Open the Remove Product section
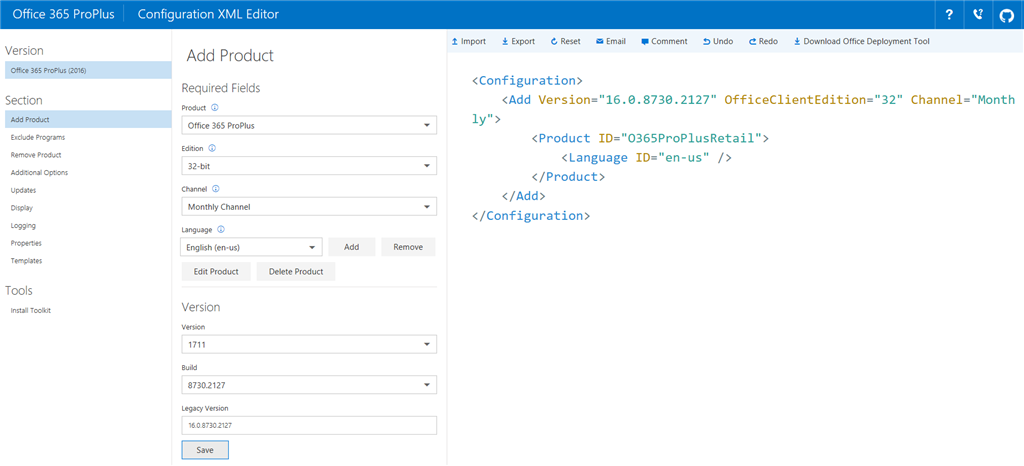 click(36, 155)
